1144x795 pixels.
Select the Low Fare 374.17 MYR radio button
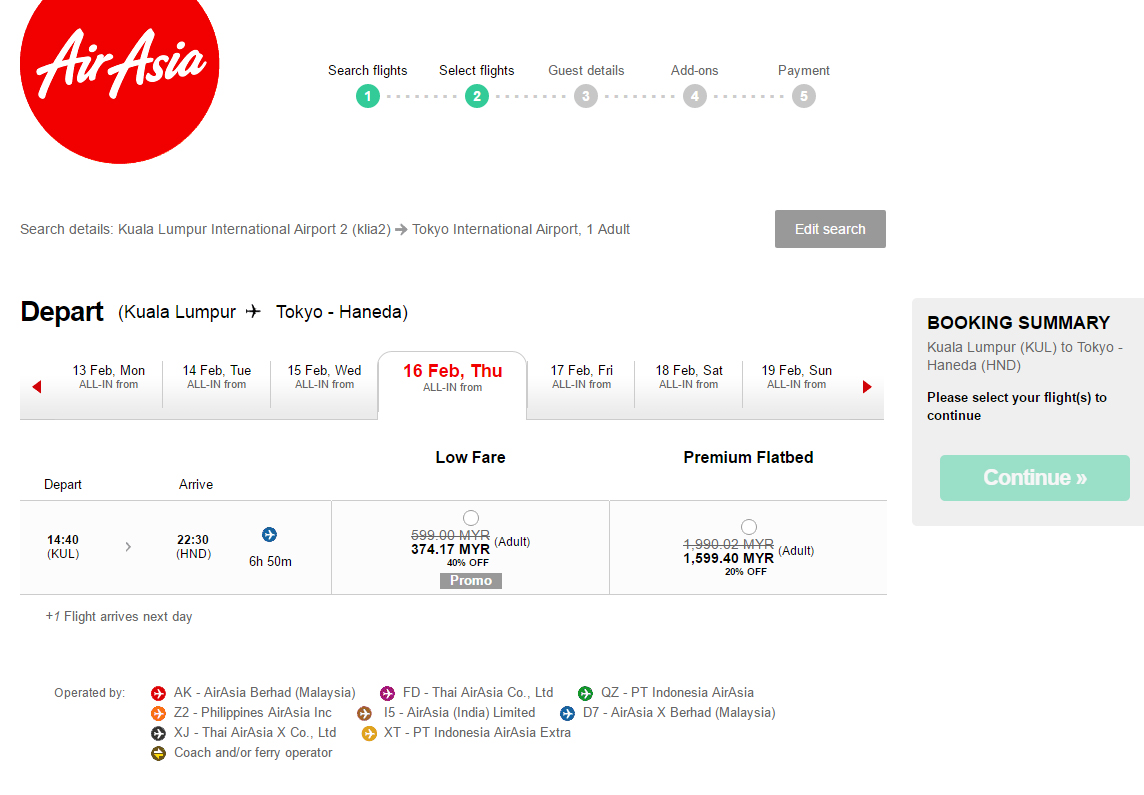tap(471, 518)
